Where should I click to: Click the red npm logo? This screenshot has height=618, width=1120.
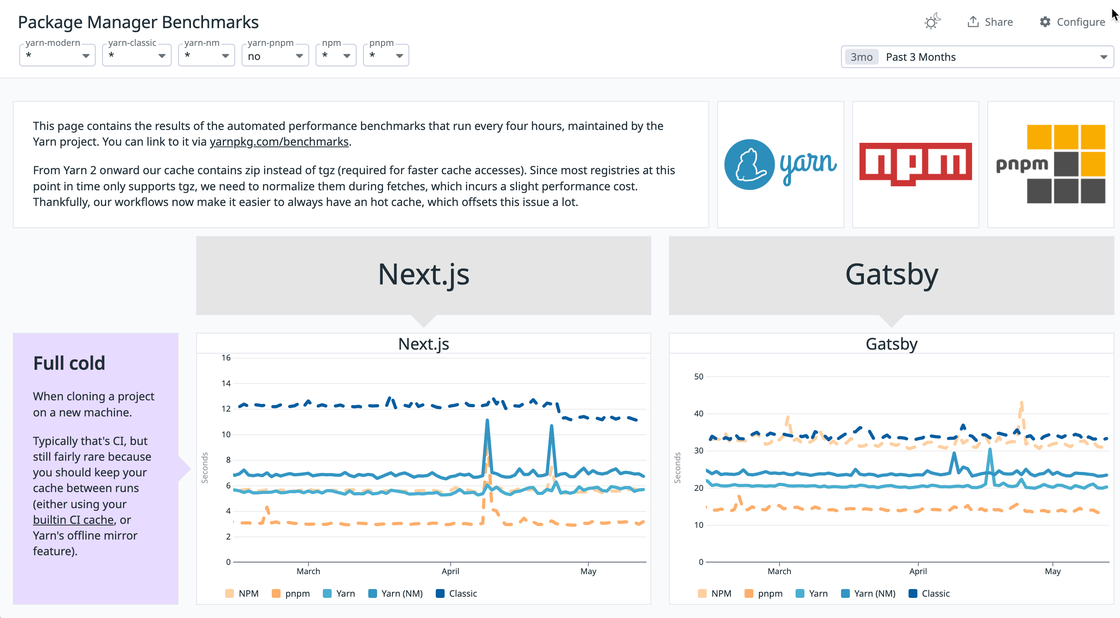915,163
